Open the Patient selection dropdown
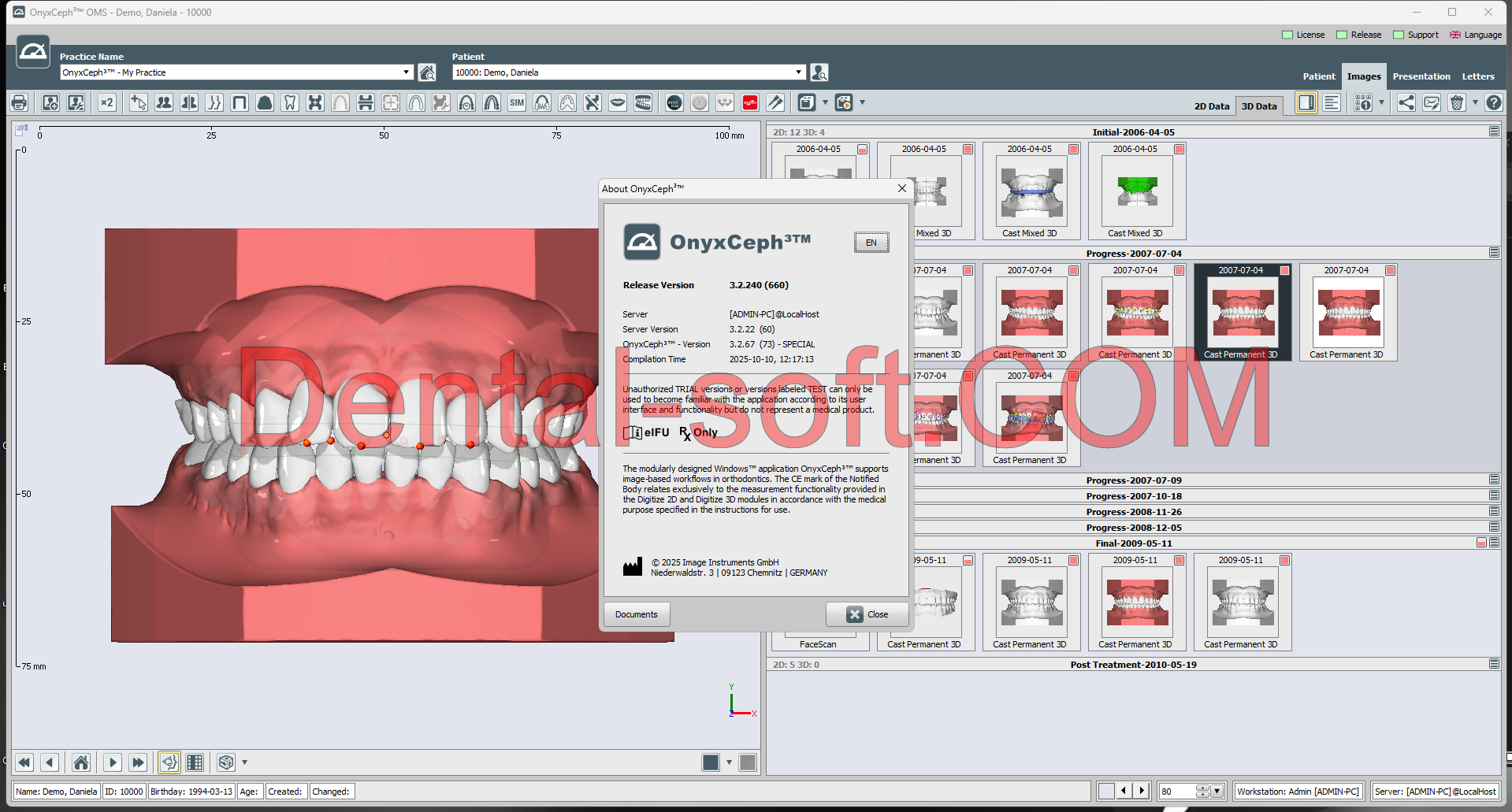The width and height of the screenshot is (1512, 812). click(x=798, y=72)
